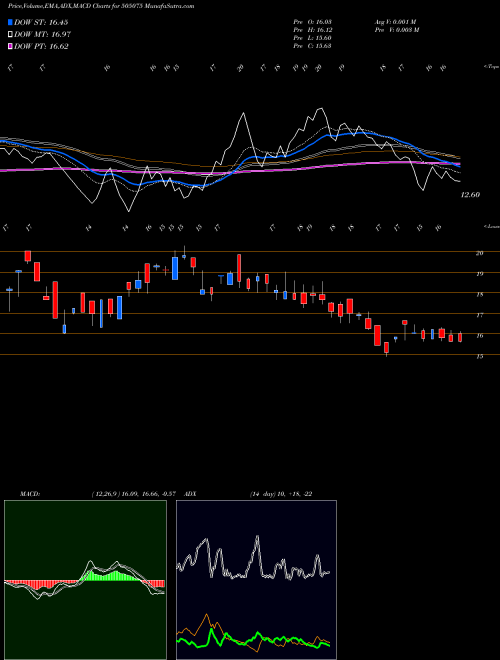
Task: Click the 'Pre L: 15.60' low value
Action: 312,38
